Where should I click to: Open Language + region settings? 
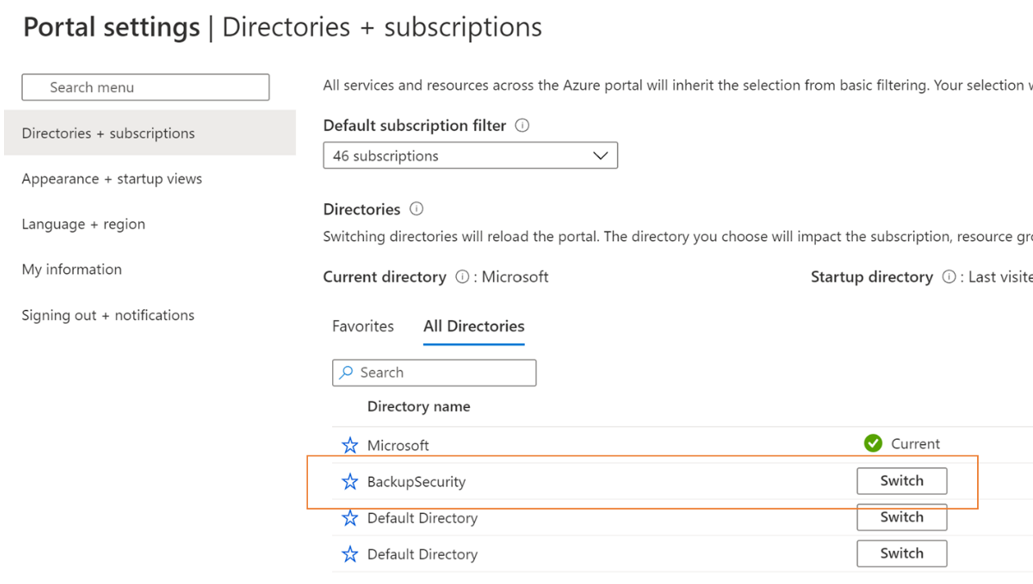[x=84, y=224]
